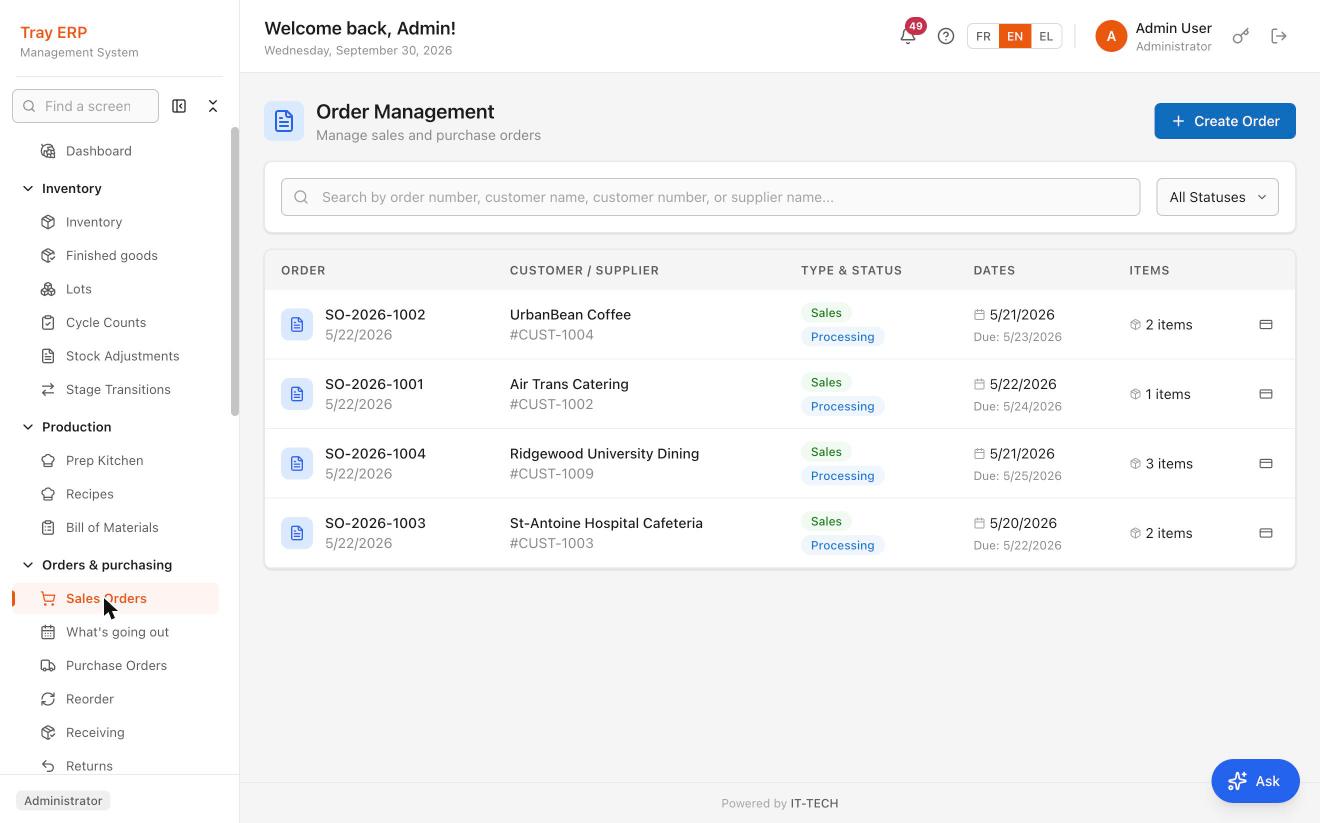This screenshot has width=1320, height=823.
Task: Click customer name UrbanBean Coffee
Action: point(570,314)
